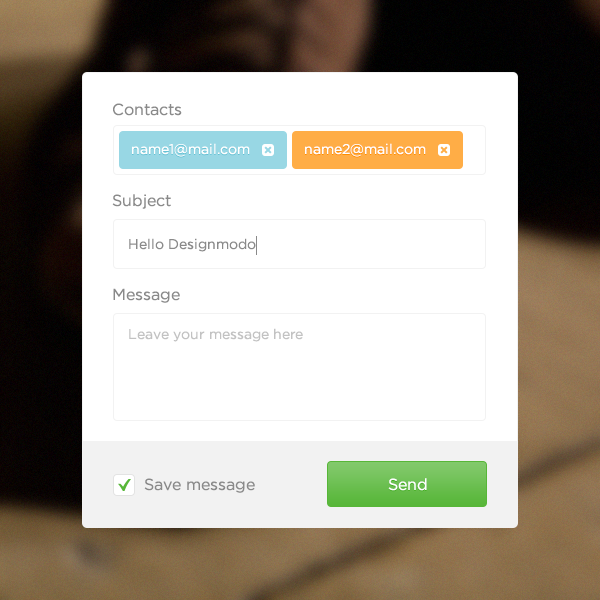Click into the Message text area
Image resolution: width=600 pixels, height=600 pixels.
coord(299,367)
